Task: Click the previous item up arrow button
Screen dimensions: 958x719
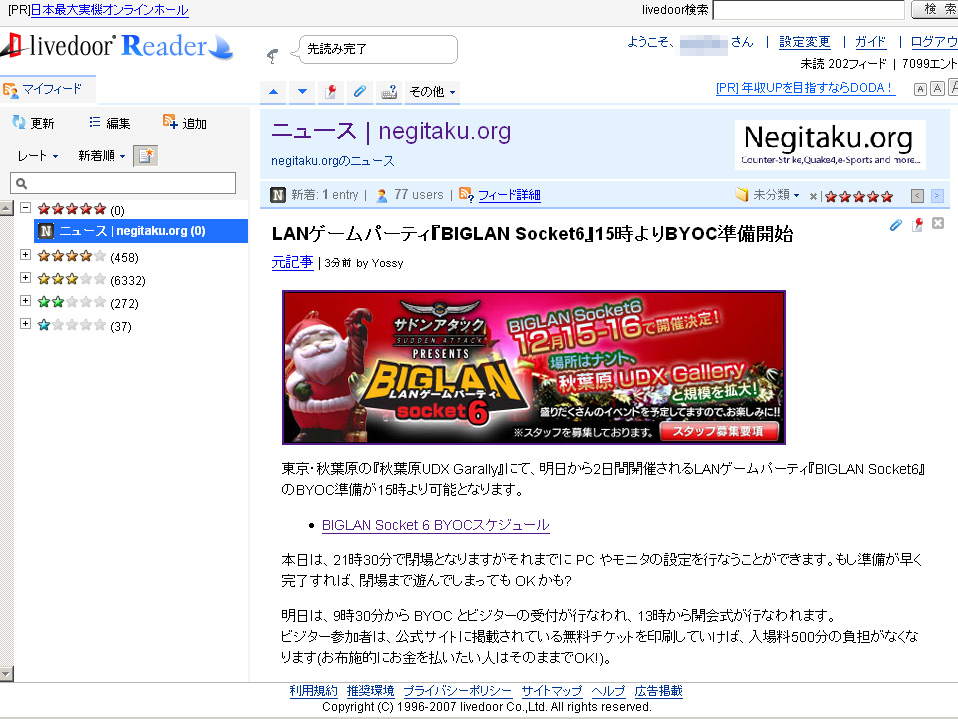Action: [274, 92]
